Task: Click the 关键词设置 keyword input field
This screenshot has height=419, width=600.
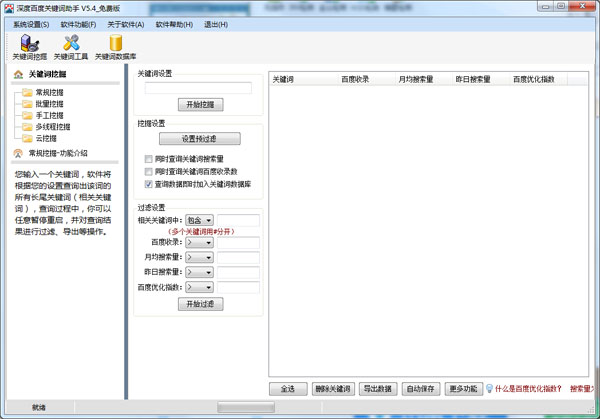Action: (x=198, y=88)
